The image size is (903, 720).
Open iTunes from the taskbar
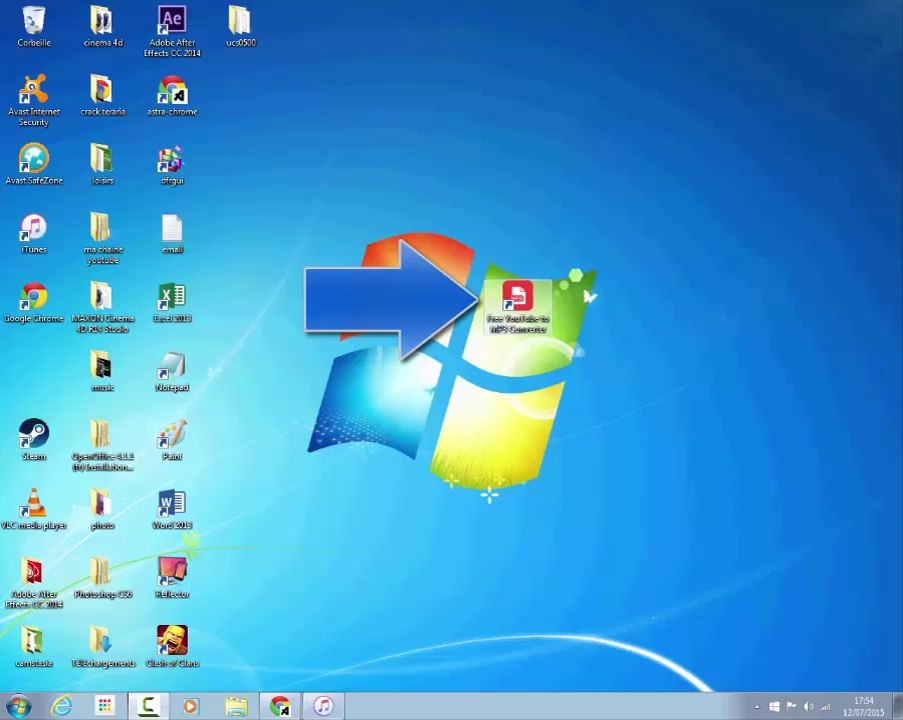point(323,706)
